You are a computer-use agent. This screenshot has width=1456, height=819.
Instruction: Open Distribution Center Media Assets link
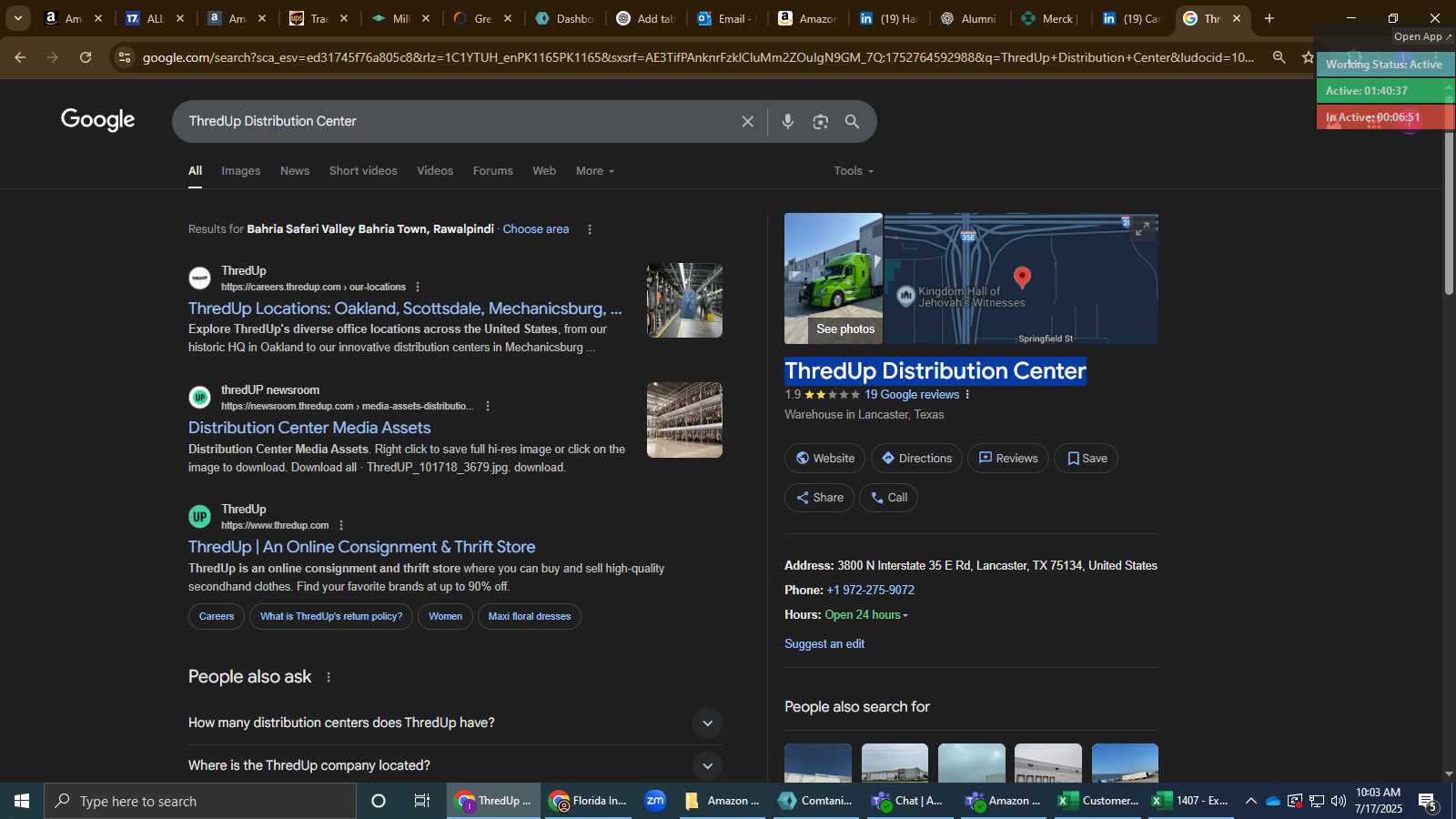[x=309, y=428]
